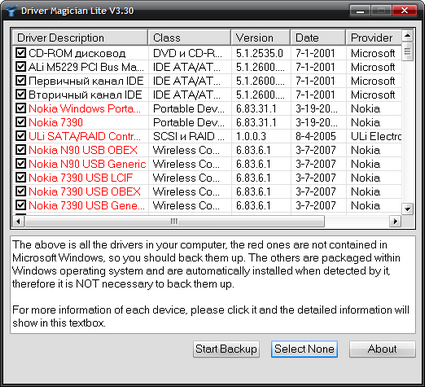Toggle Nokia N90 USB OBEX checkbox
425x387 pixels.
pos(21,150)
